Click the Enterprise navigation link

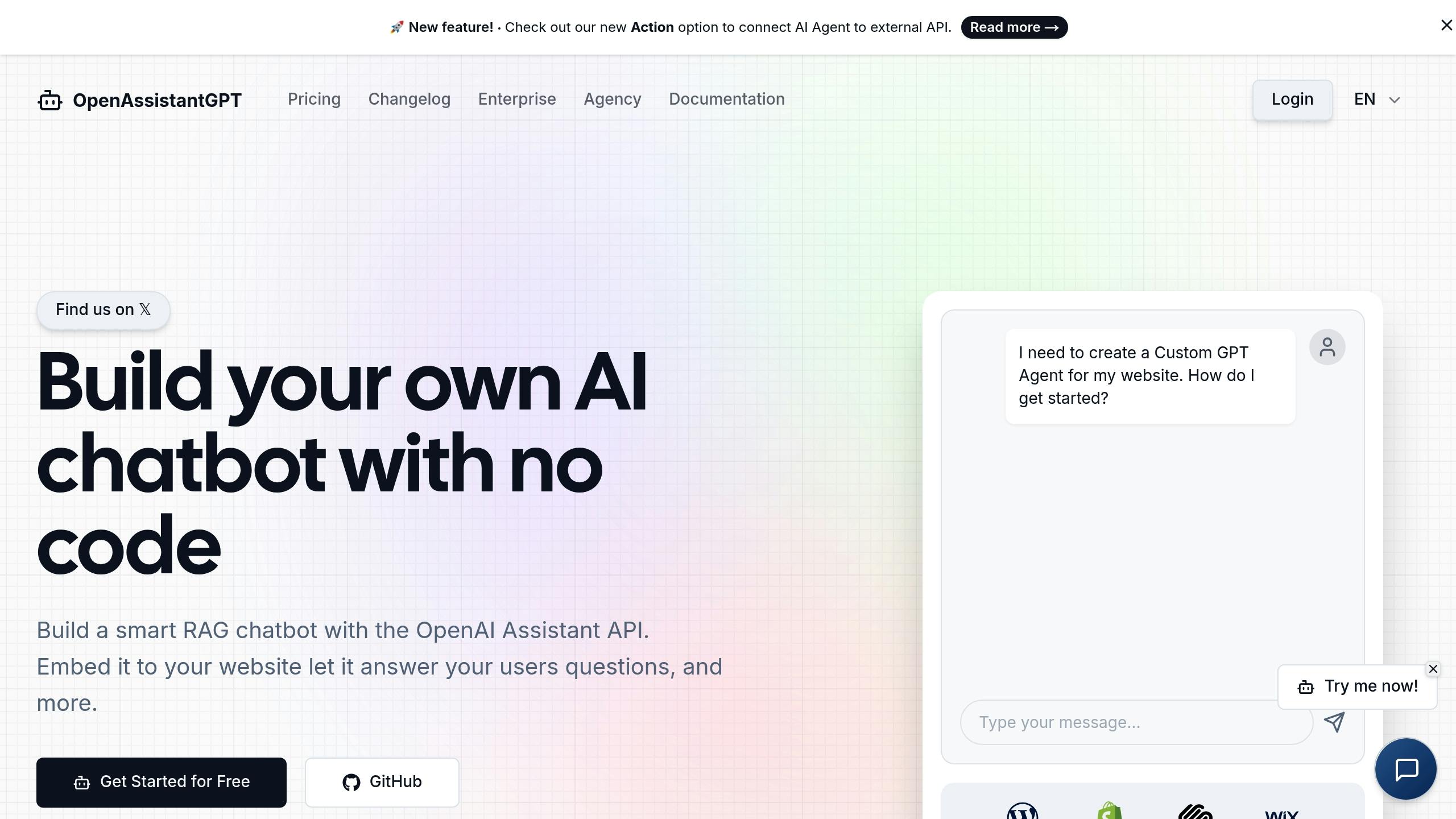(x=517, y=99)
